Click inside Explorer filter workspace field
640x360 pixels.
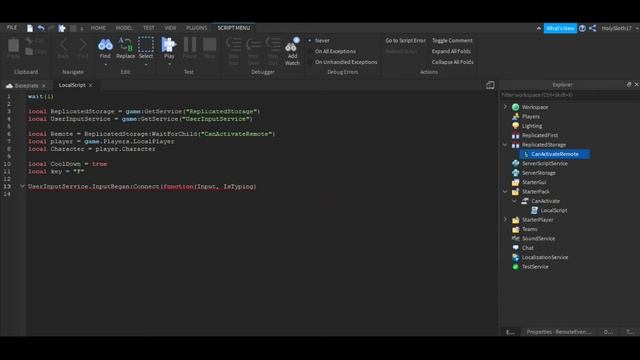[x=569, y=95]
